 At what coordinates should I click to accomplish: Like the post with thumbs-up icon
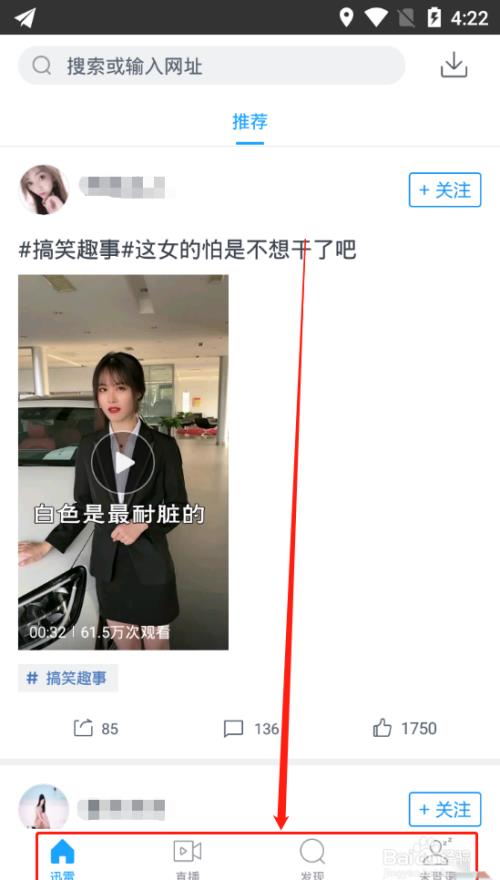(x=383, y=728)
